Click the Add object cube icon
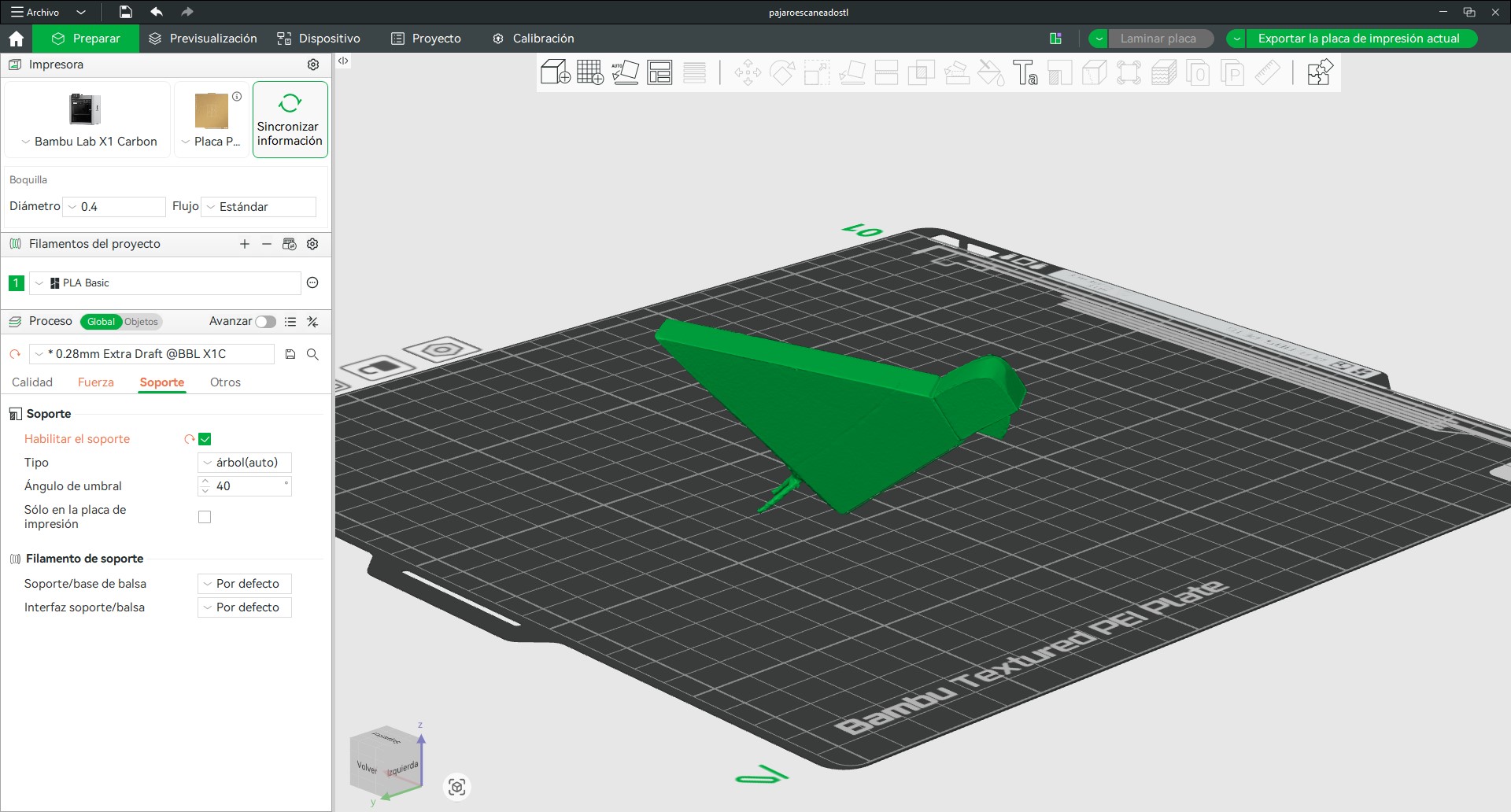This screenshot has width=1511, height=812. (556, 72)
